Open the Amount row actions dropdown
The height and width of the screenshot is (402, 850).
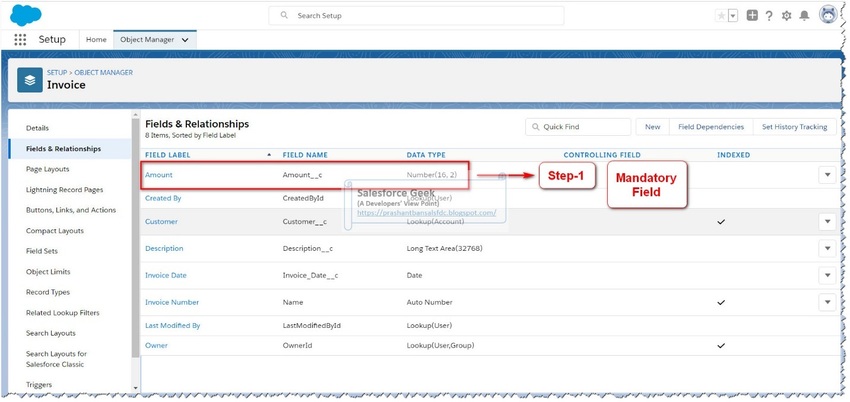pos(827,175)
